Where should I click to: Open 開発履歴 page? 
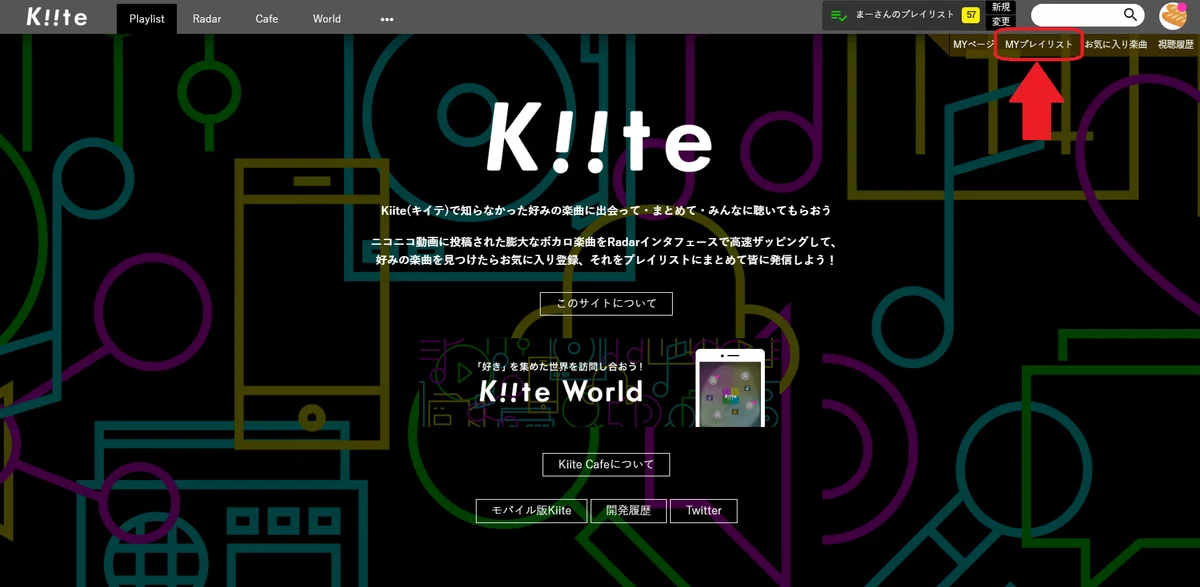click(628, 510)
